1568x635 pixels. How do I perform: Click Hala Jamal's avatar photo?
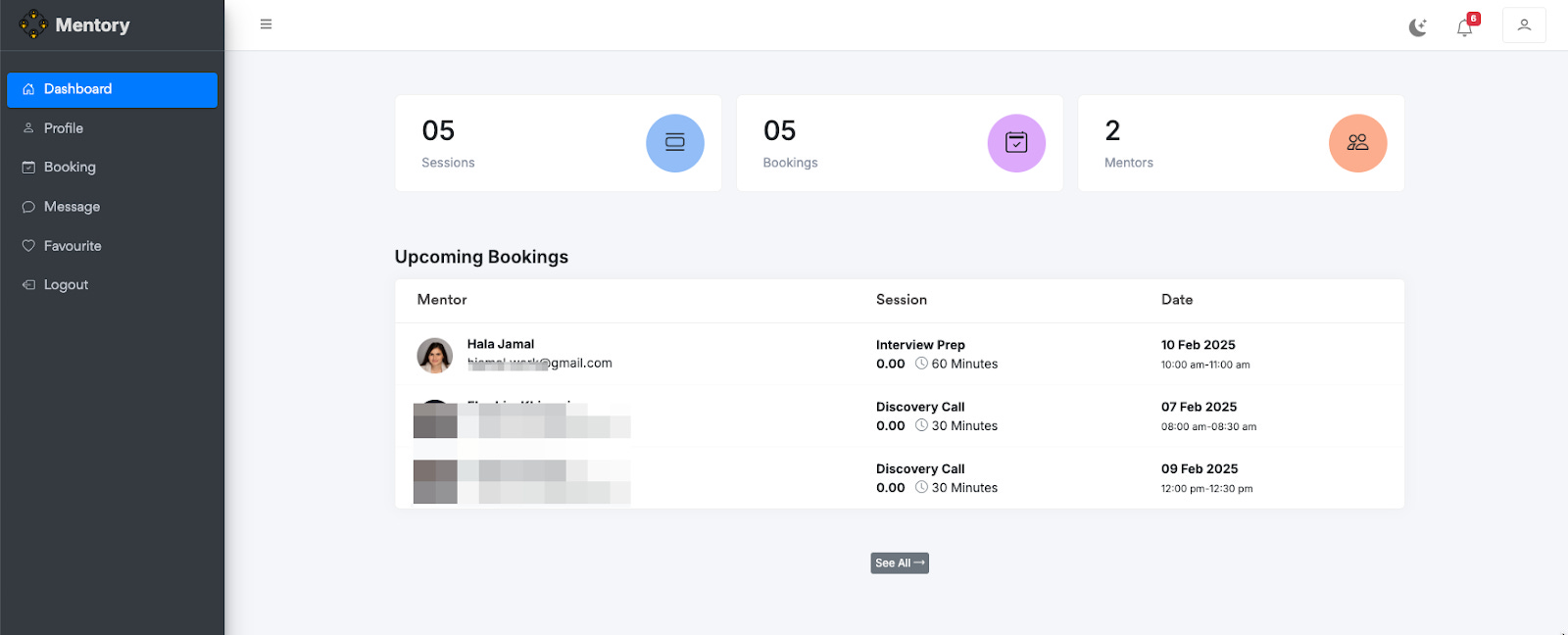pyautogui.click(x=435, y=355)
